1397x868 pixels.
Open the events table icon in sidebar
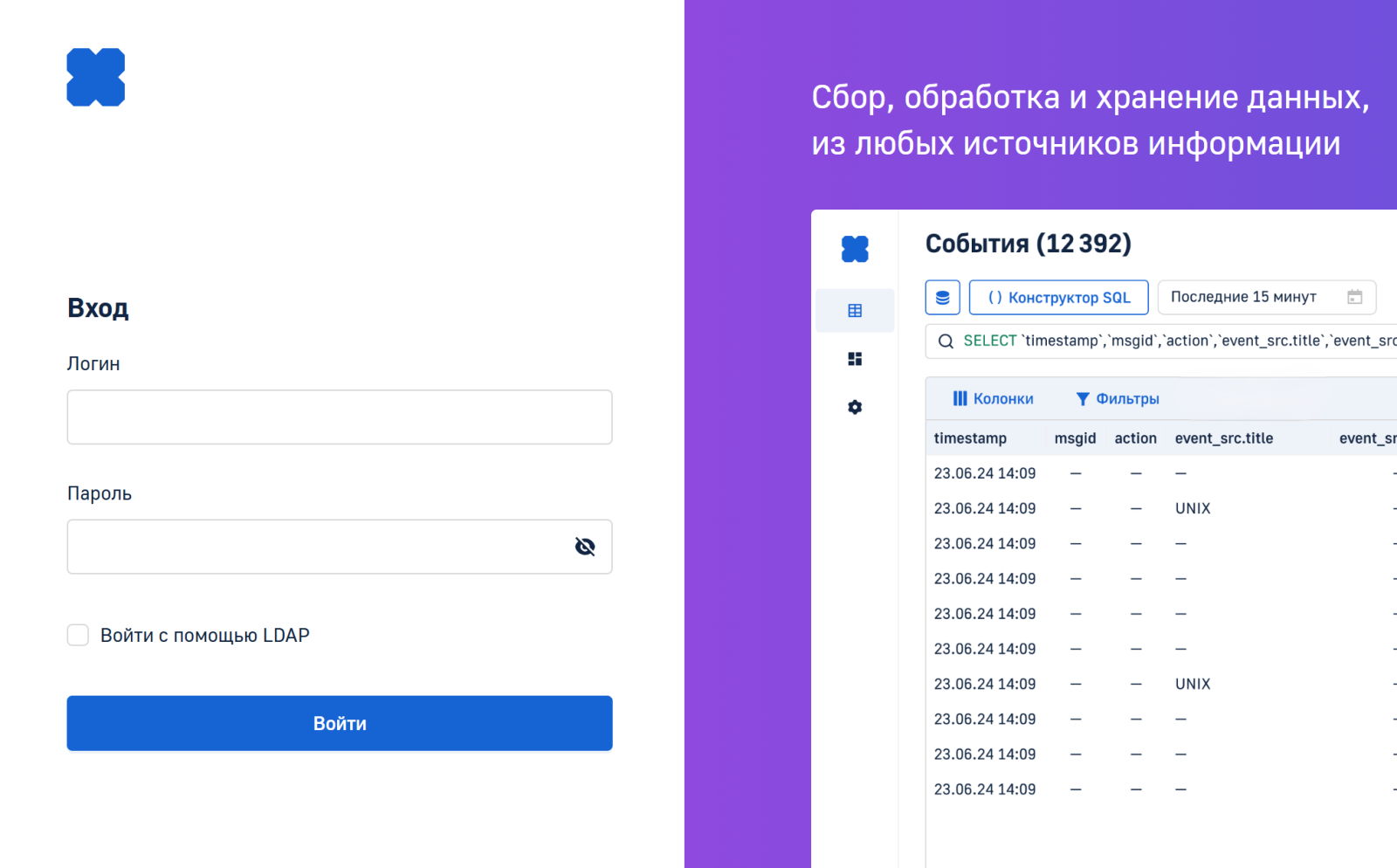(855, 311)
